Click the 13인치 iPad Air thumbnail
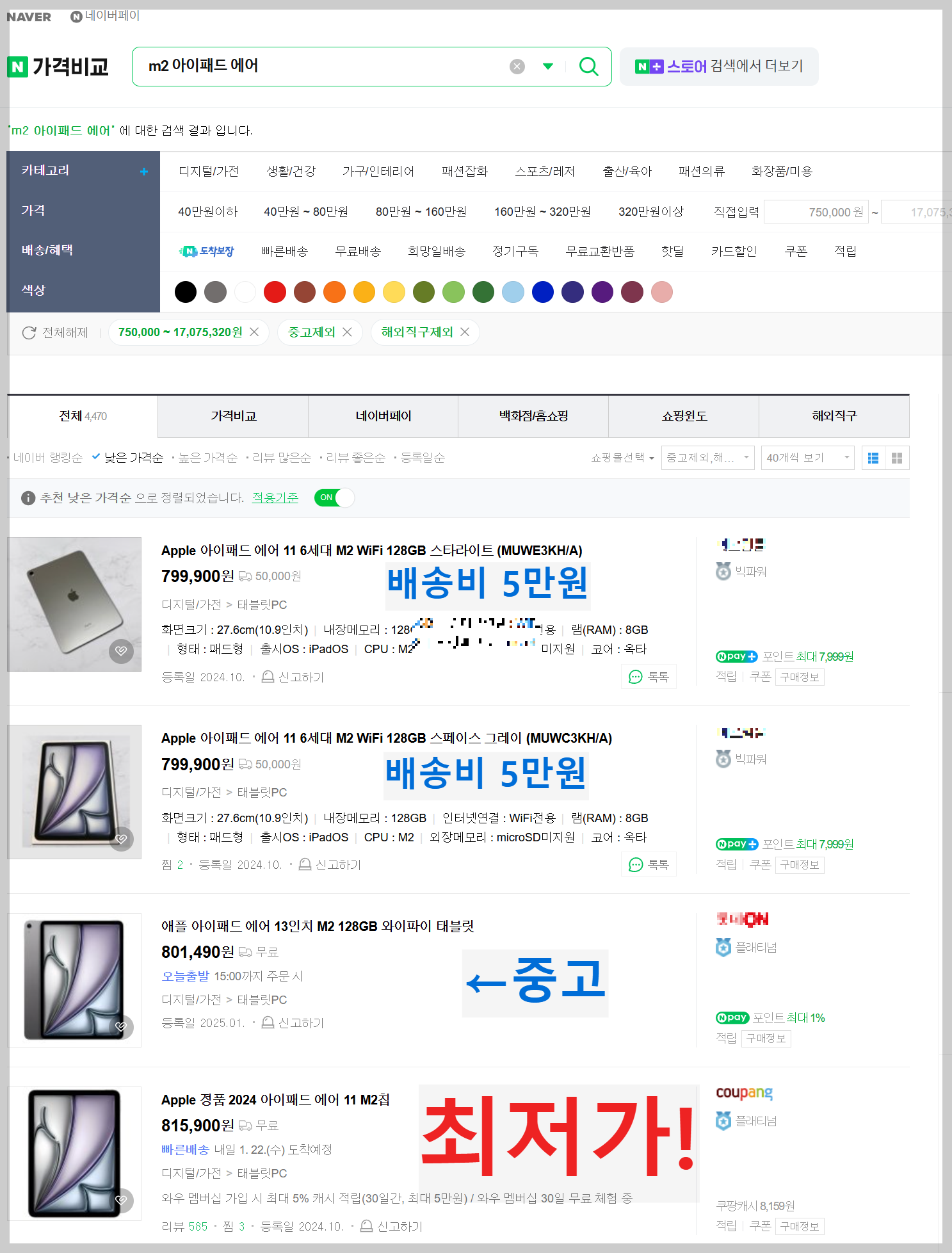 (74, 980)
